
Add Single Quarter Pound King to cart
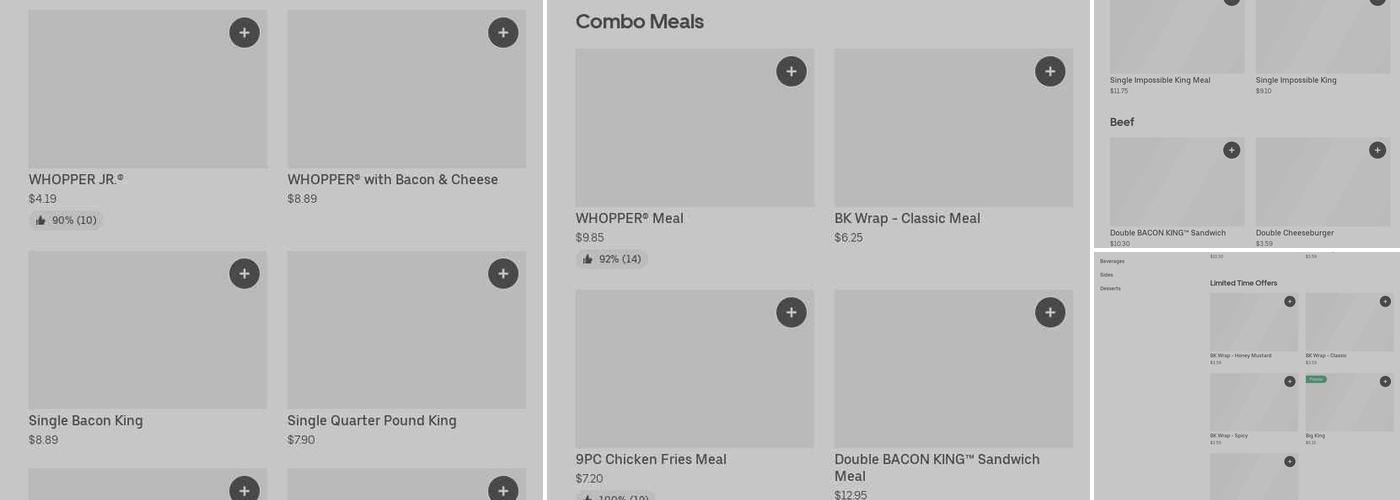coord(503,274)
